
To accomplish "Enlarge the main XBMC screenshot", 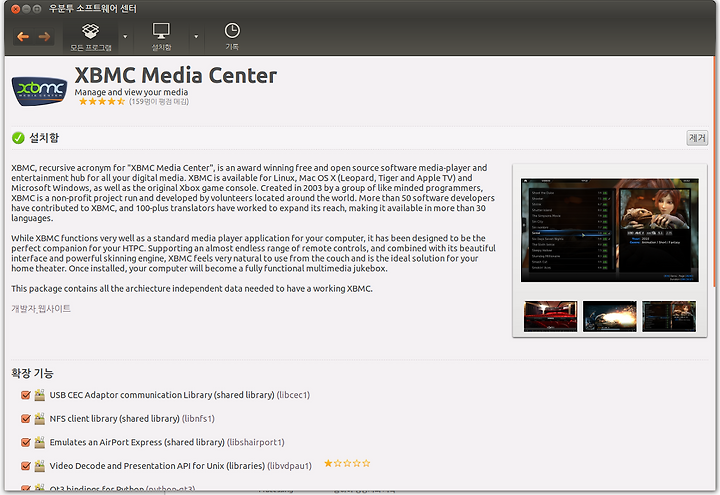I will click(x=610, y=230).
